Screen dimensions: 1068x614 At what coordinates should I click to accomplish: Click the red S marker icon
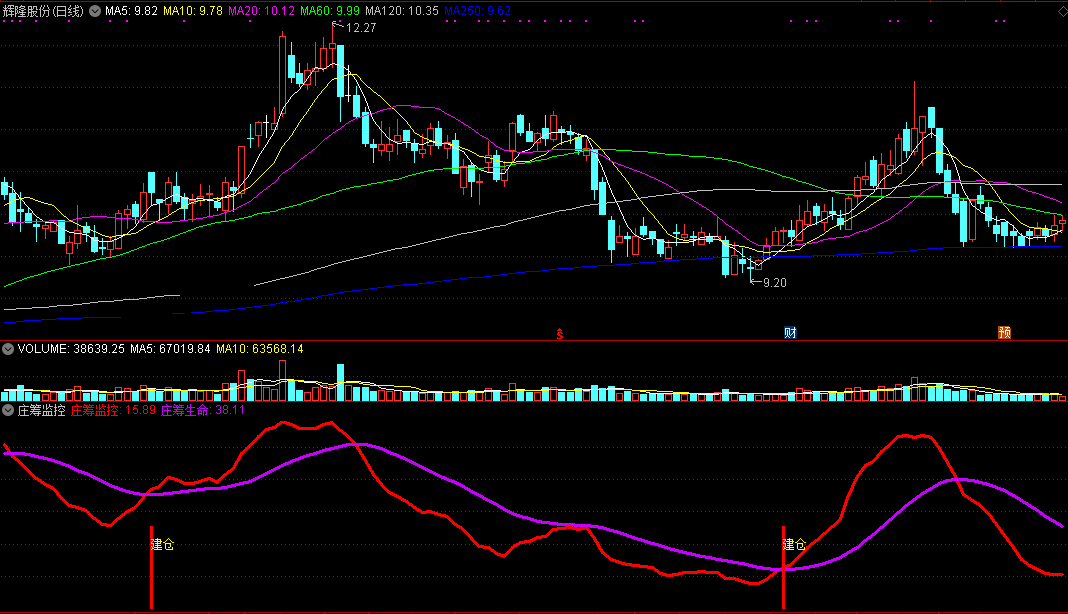[x=559, y=333]
